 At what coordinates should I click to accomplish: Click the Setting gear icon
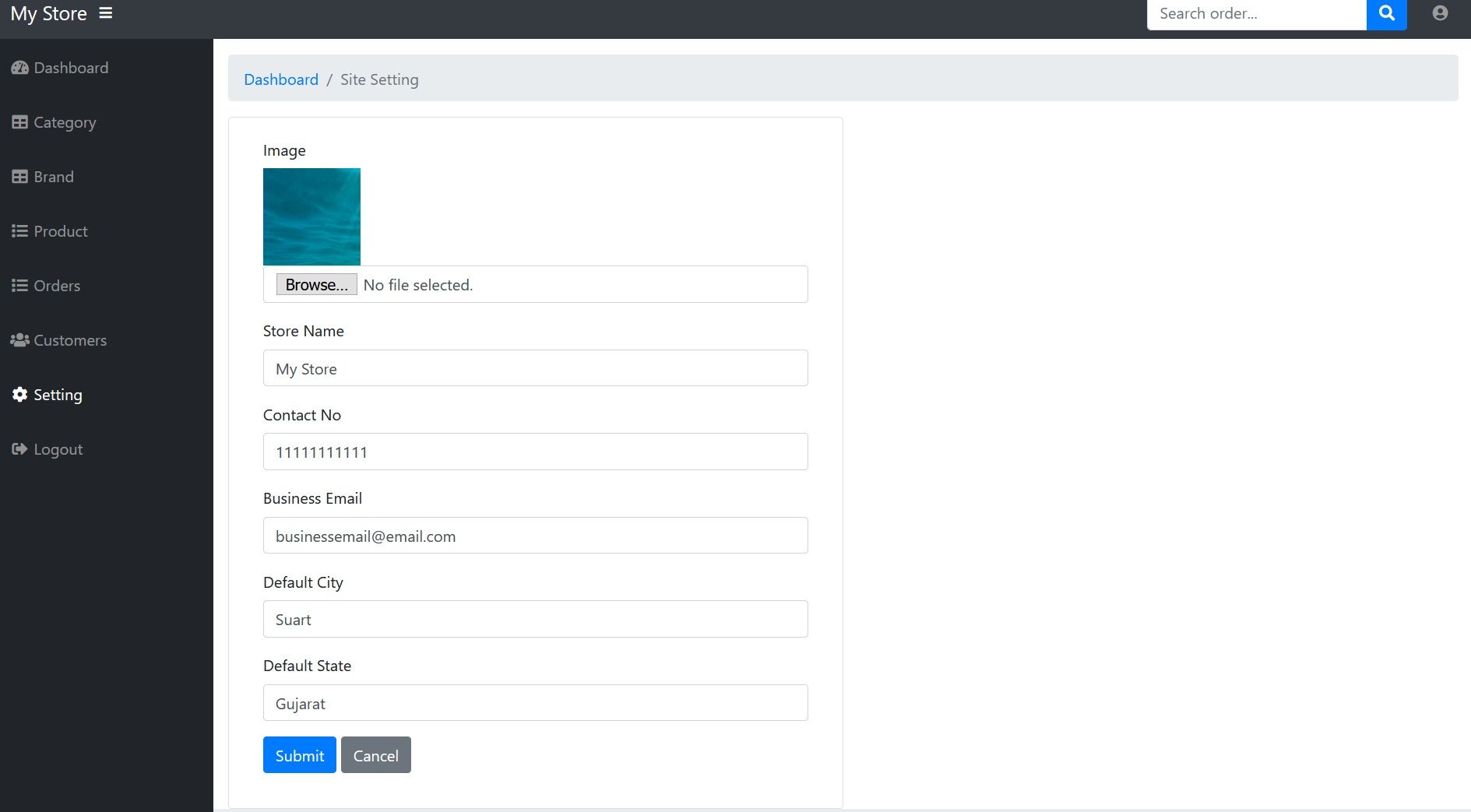(x=19, y=395)
